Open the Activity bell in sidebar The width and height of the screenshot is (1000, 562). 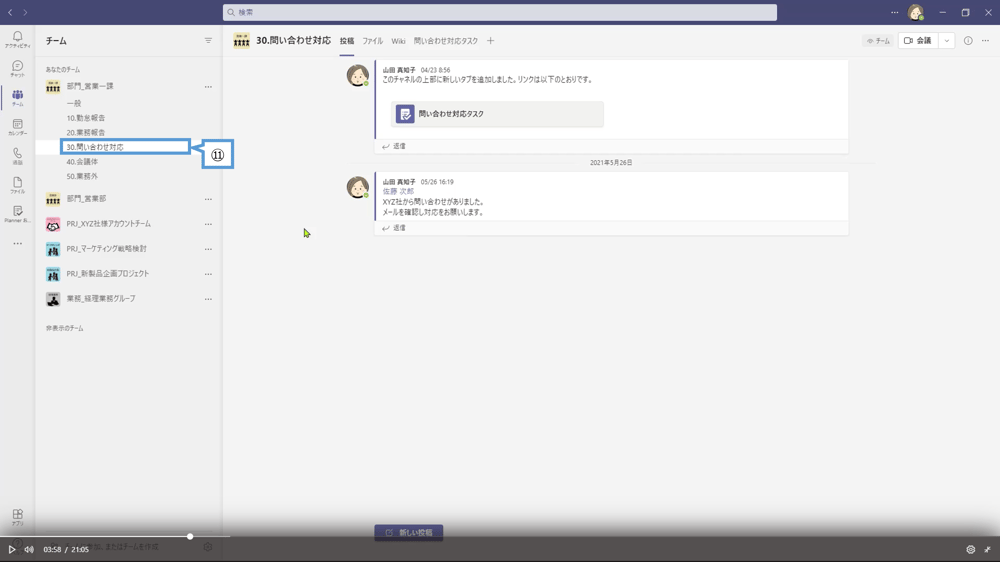coord(17,40)
